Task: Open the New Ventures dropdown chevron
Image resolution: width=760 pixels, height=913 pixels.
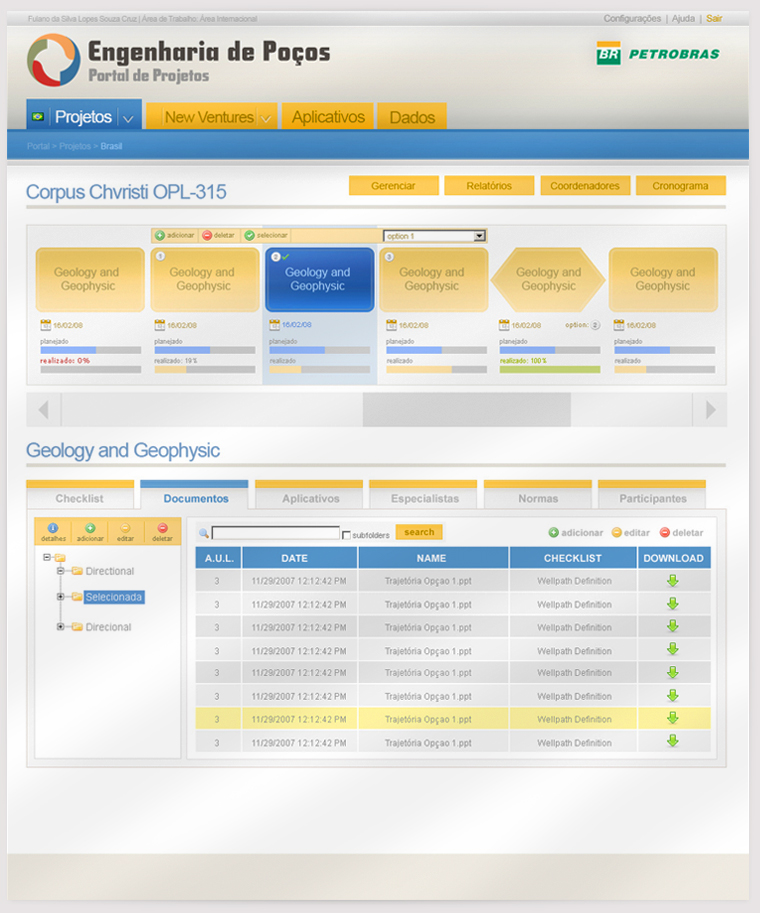Action: 266,118
